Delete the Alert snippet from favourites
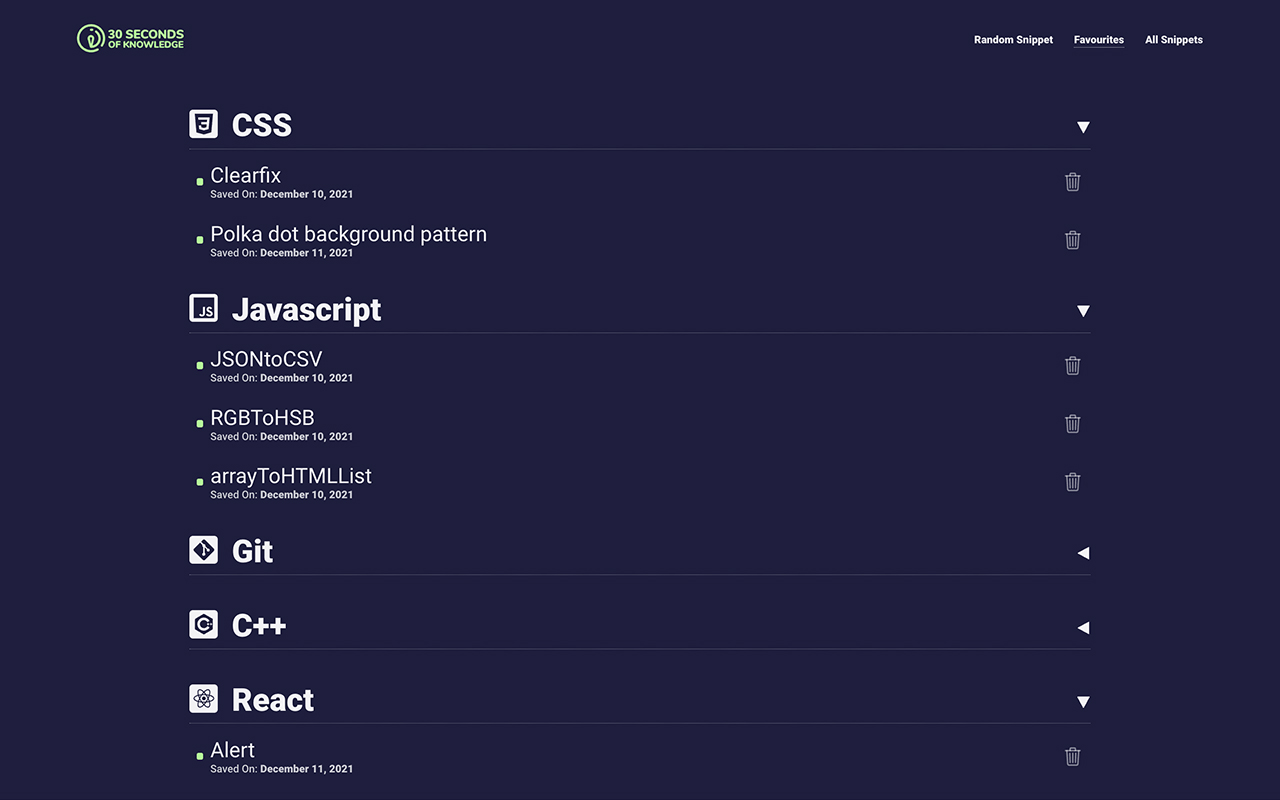Image resolution: width=1280 pixels, height=800 pixels. (1072, 757)
